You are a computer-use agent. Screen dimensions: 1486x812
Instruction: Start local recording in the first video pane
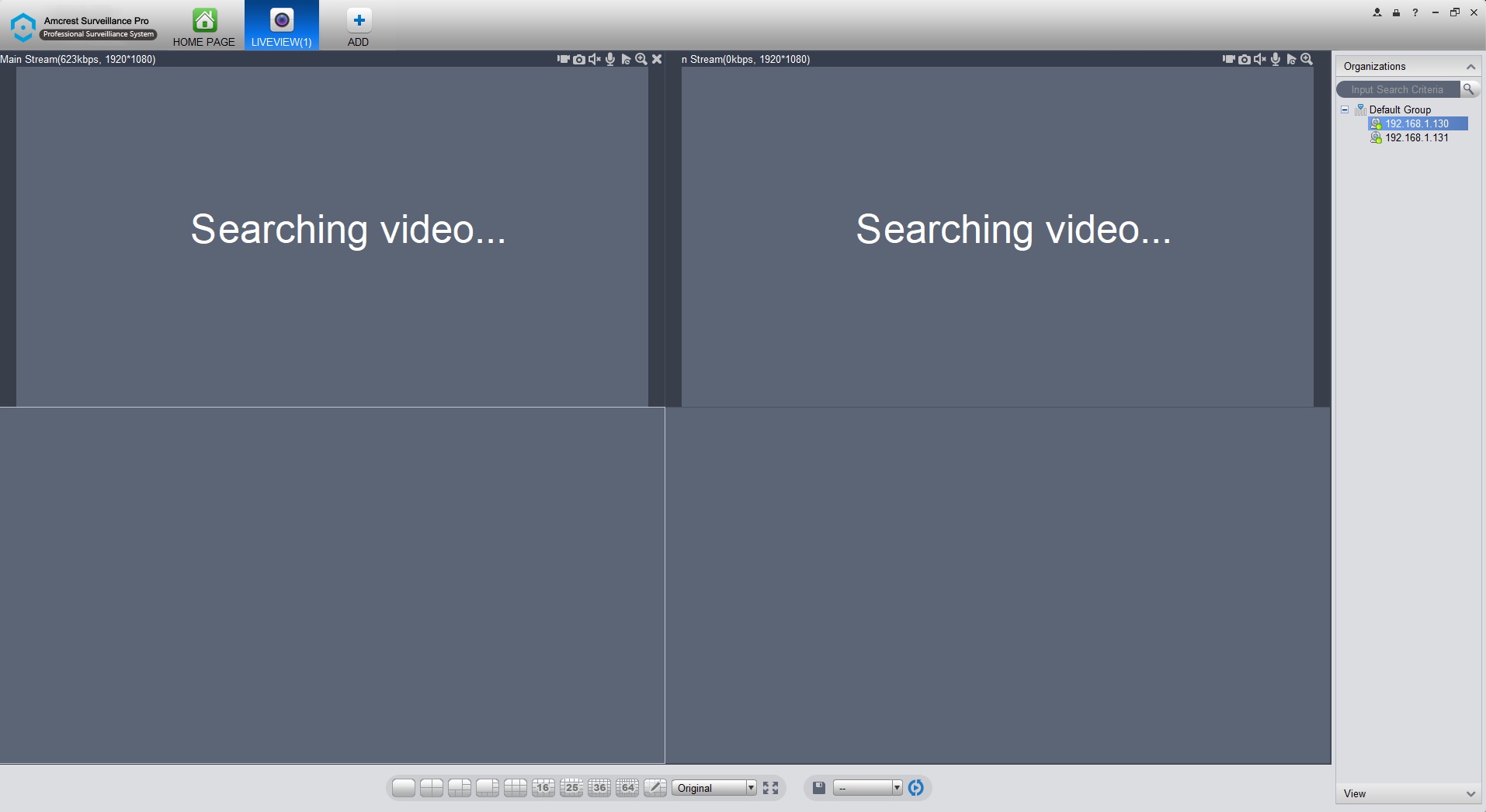(564, 59)
